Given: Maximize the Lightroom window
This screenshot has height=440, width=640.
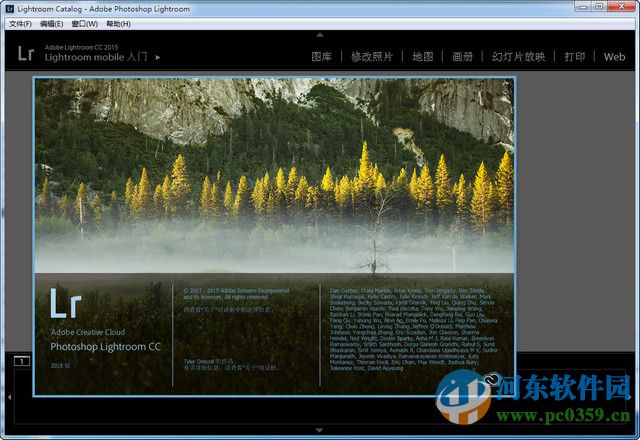Looking at the screenshot, I should (599, 6).
